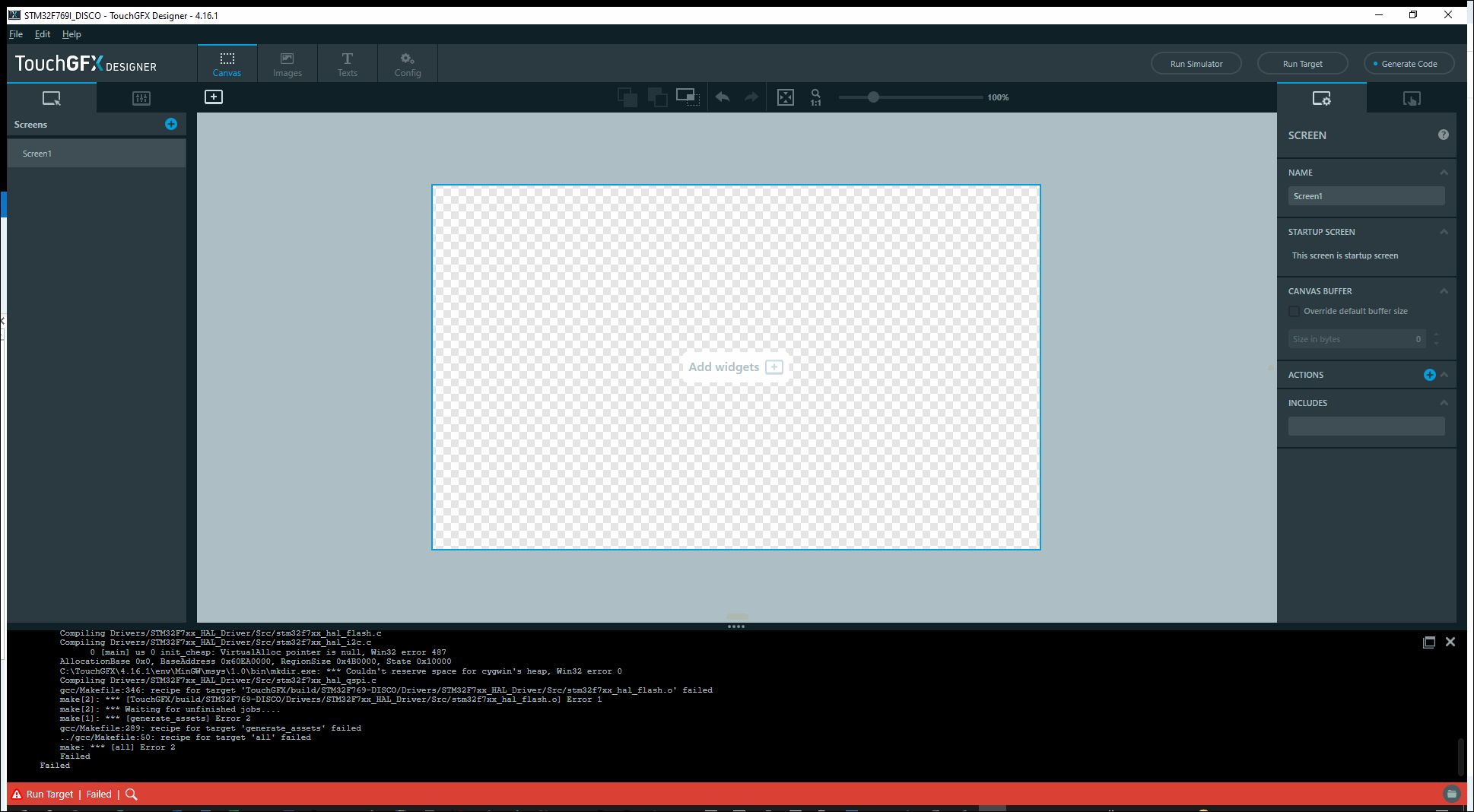Click the send backward icon

point(658,97)
